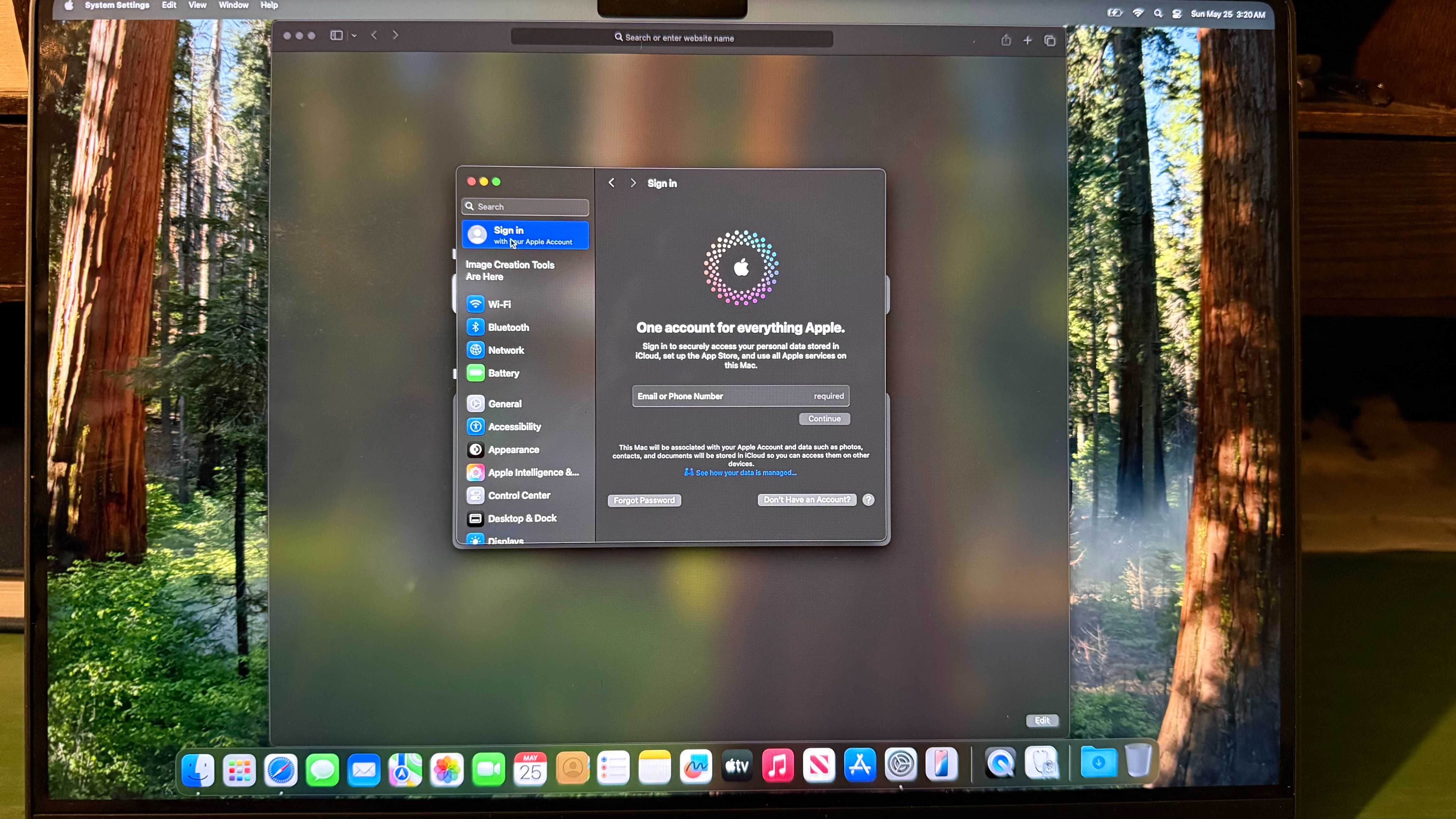Open Contacts from the Dock
This screenshot has height=819, width=1456.
[x=573, y=768]
